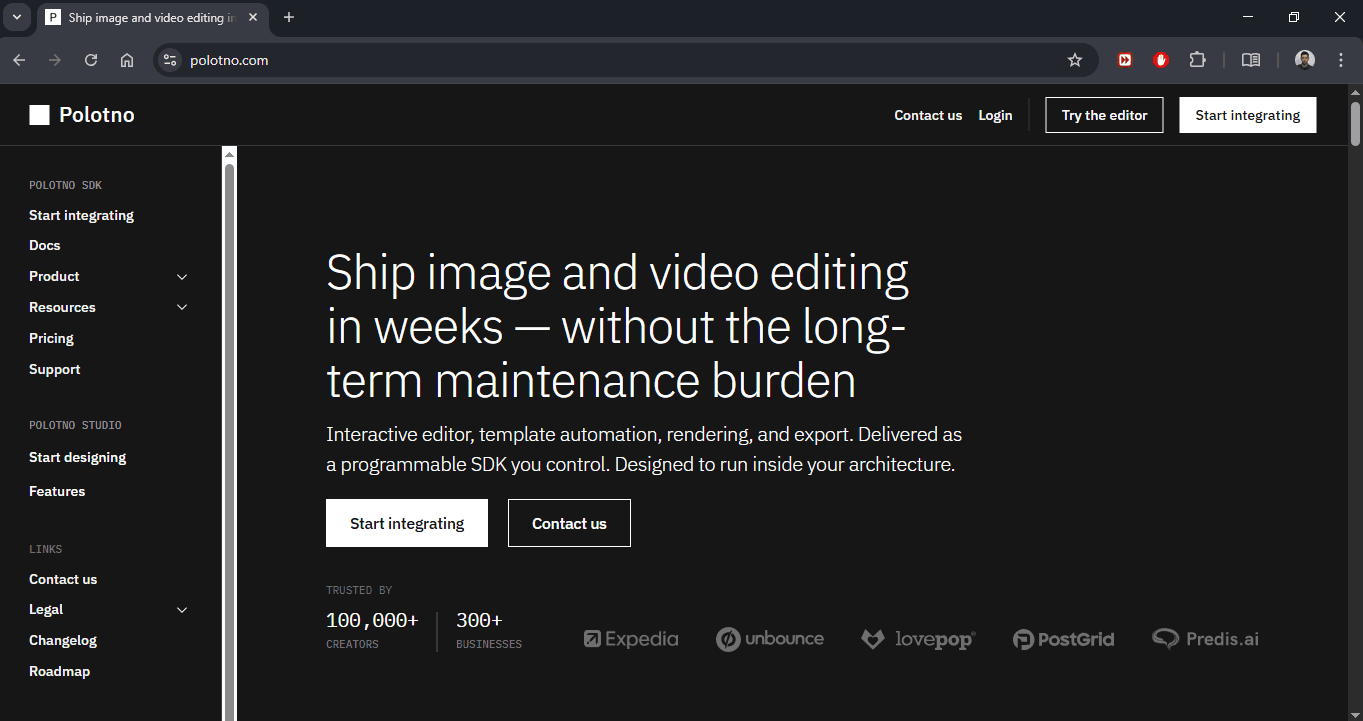Open Chrome three-dot menu
This screenshot has width=1363, height=721.
[1341, 60]
